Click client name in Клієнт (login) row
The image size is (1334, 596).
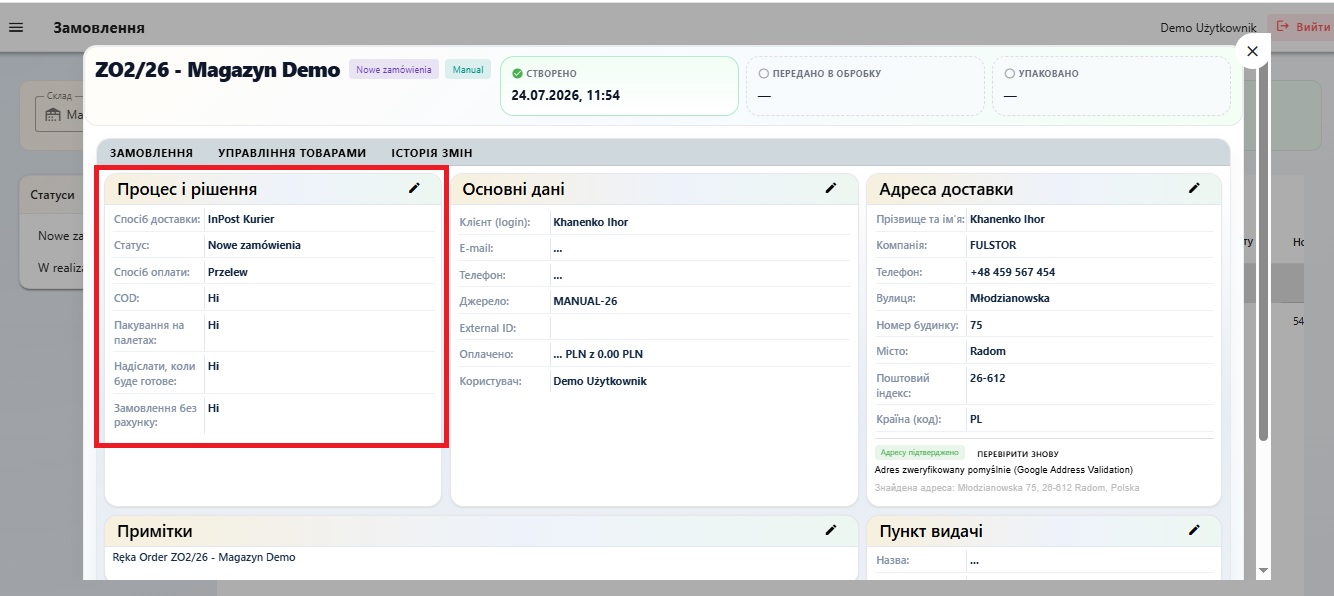pyautogui.click(x=591, y=222)
